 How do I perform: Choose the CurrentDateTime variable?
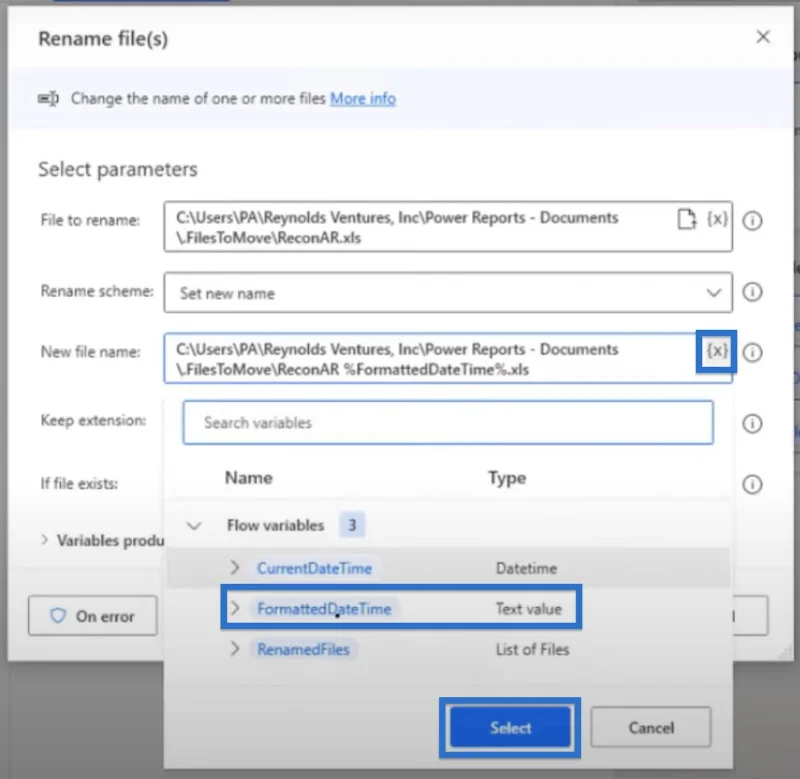[x=314, y=568]
